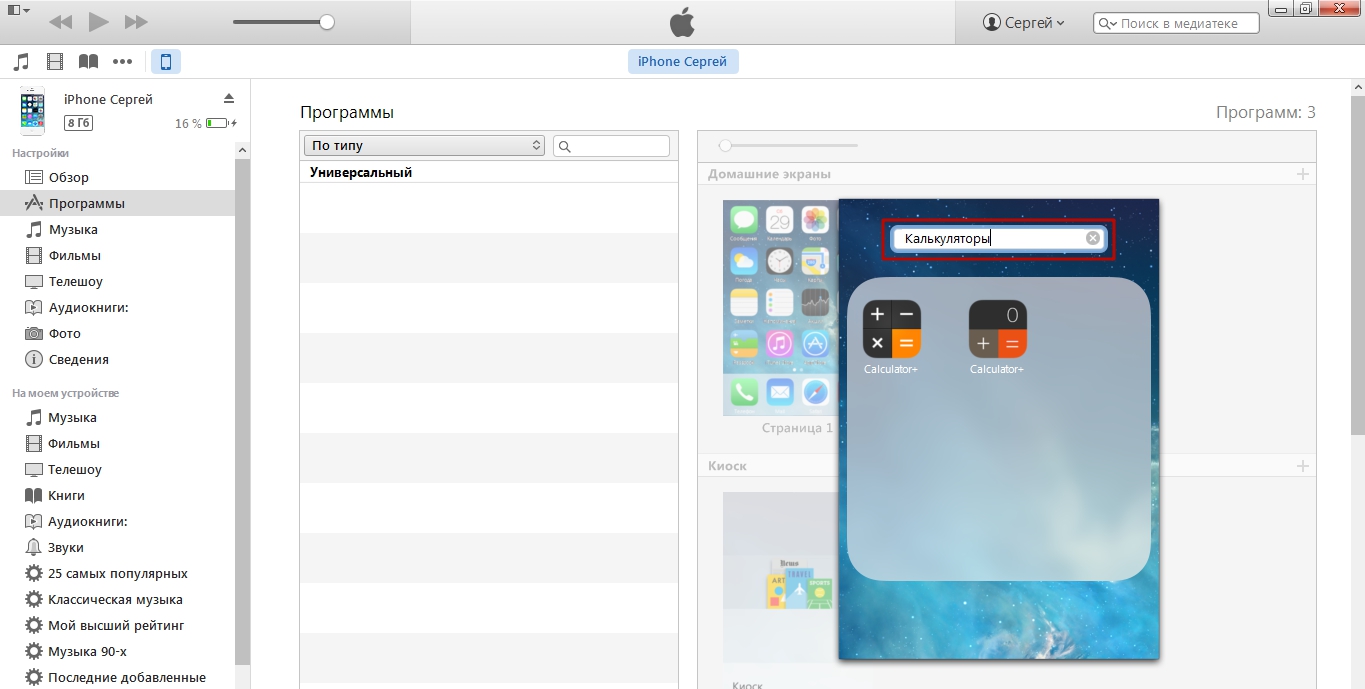Click the main window vertical scrollbar
Viewport: 1365px width, 689px height.
(1357, 265)
